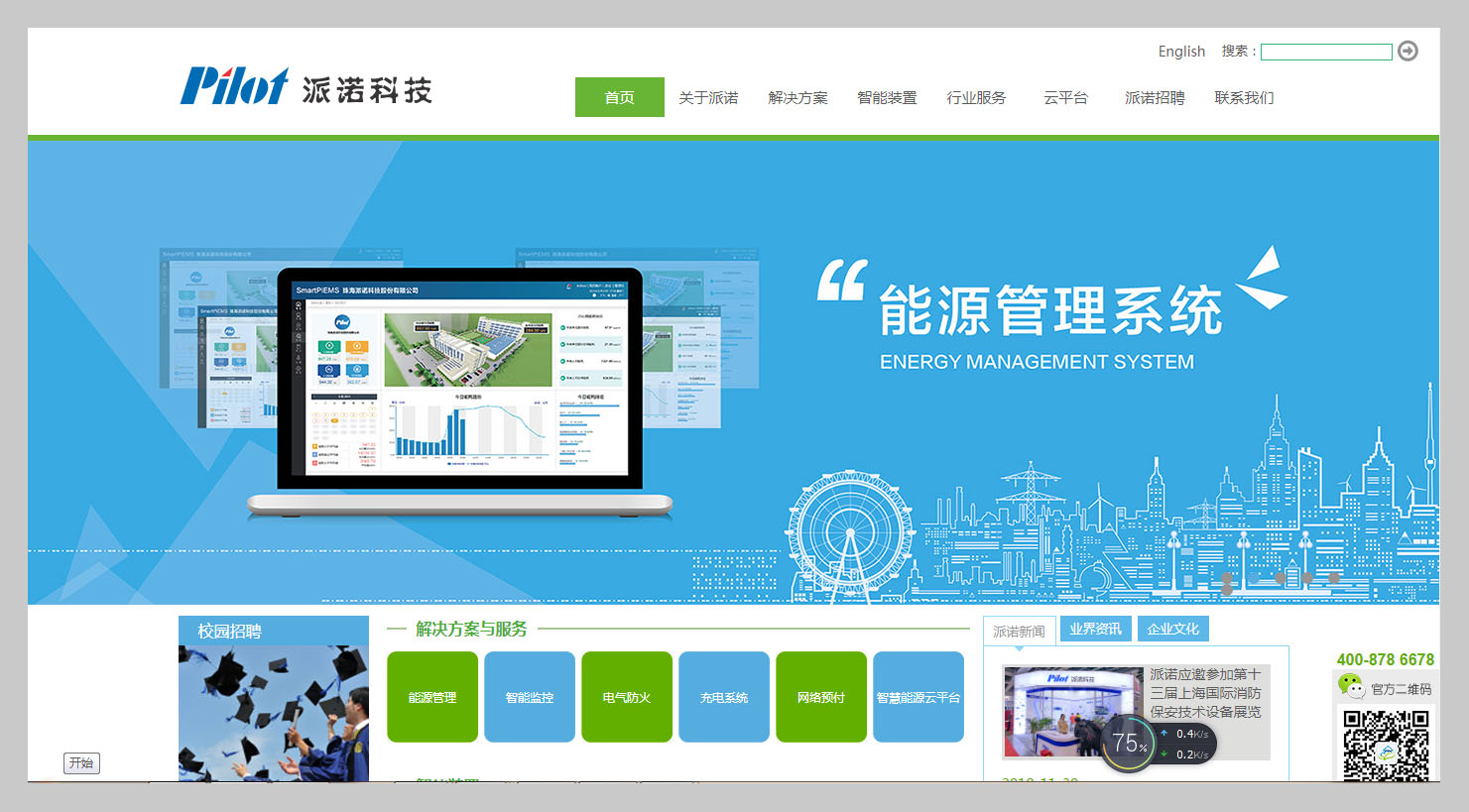The height and width of the screenshot is (812, 1469).
Task: Click the WeChat icon beside 官方二维码
Action: (x=1350, y=686)
